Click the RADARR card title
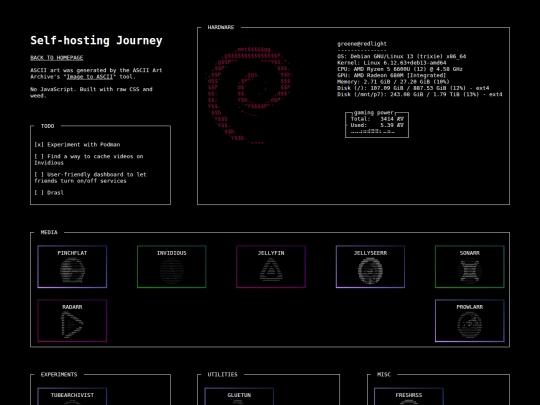The image size is (540, 405). pyautogui.click(x=72, y=307)
